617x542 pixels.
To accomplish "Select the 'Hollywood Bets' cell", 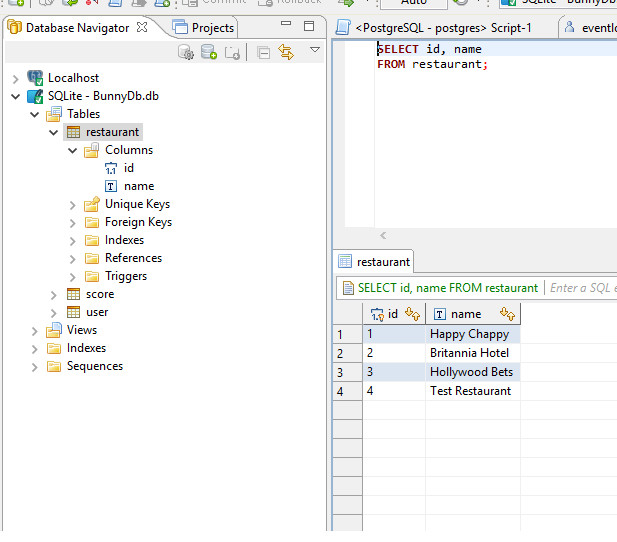I will [x=473, y=372].
